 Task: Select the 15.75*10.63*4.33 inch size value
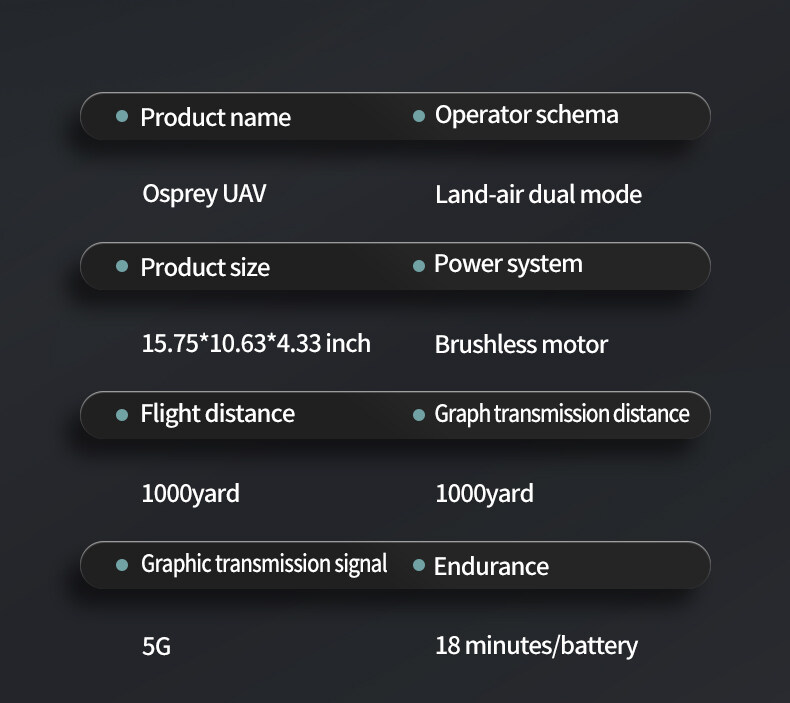[x=256, y=344]
